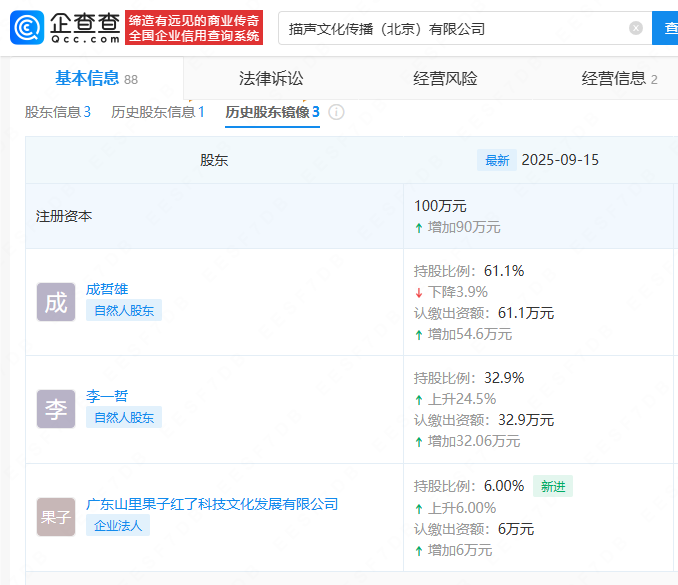Select the 历史股东信息 sub-tab
This screenshot has width=678, height=585.
pos(158,112)
